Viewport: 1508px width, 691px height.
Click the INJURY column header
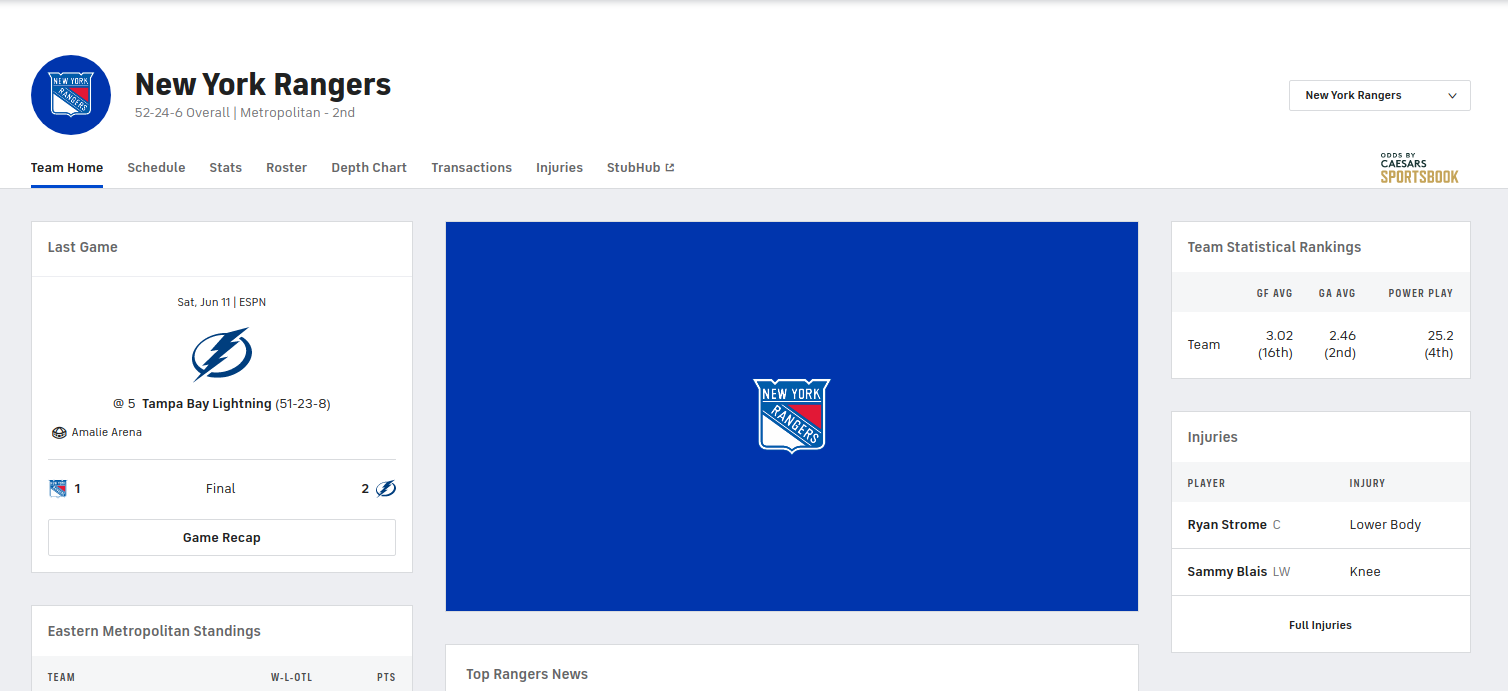1367,483
